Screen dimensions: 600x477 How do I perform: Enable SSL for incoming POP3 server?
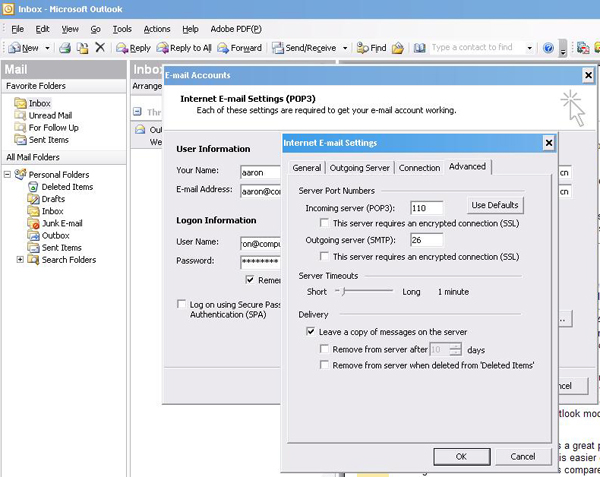[324, 223]
